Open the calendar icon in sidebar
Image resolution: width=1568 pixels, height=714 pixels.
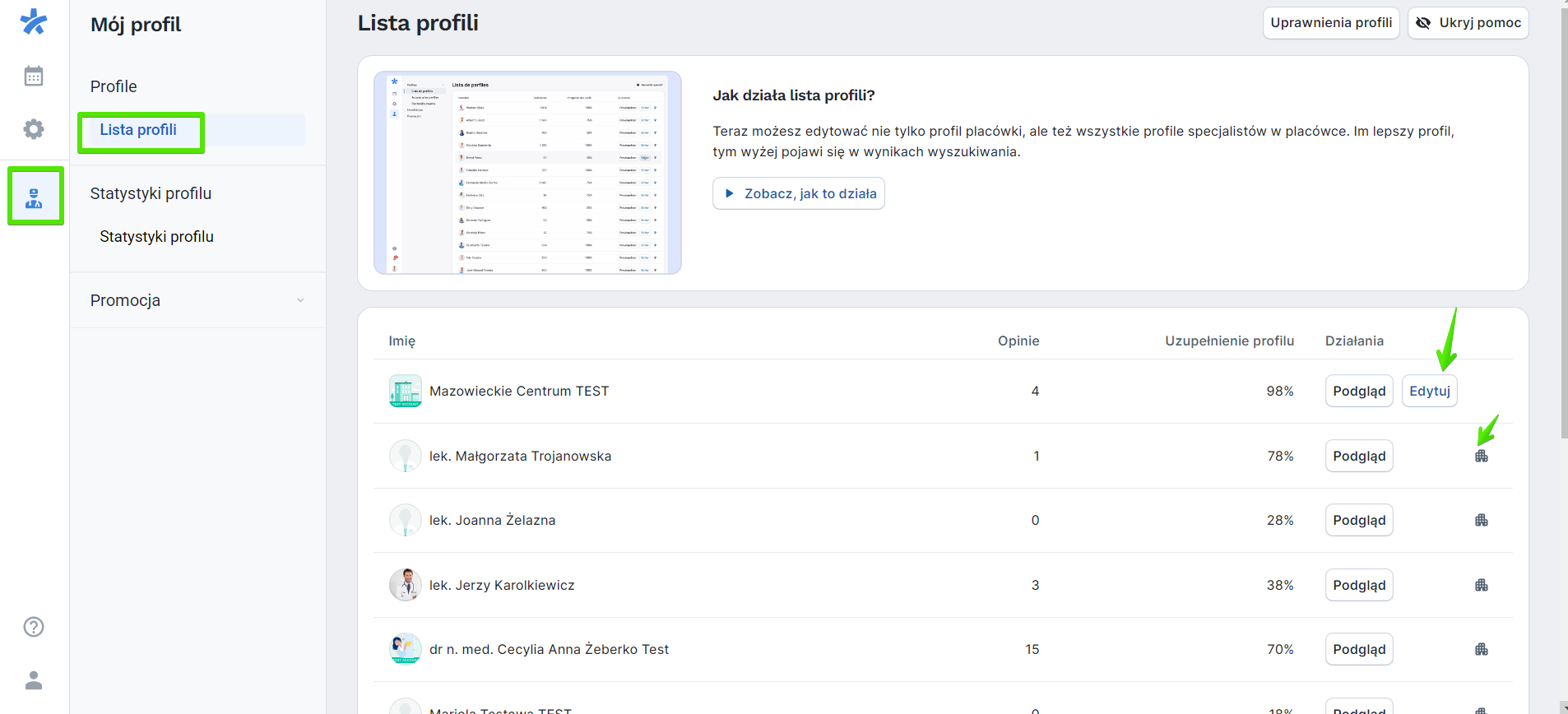(34, 76)
